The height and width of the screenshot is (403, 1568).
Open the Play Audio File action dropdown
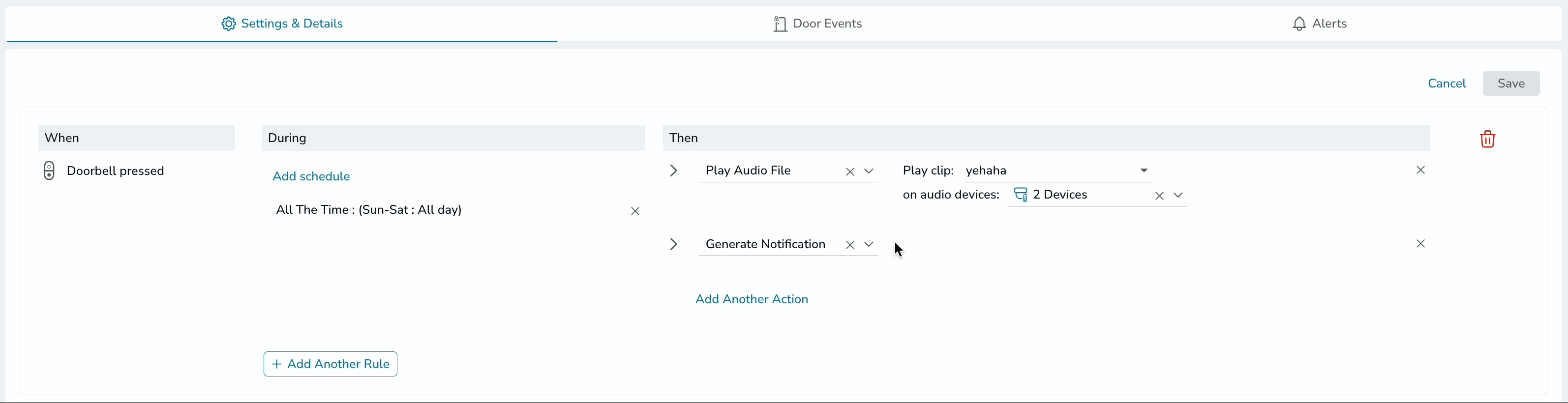click(869, 172)
